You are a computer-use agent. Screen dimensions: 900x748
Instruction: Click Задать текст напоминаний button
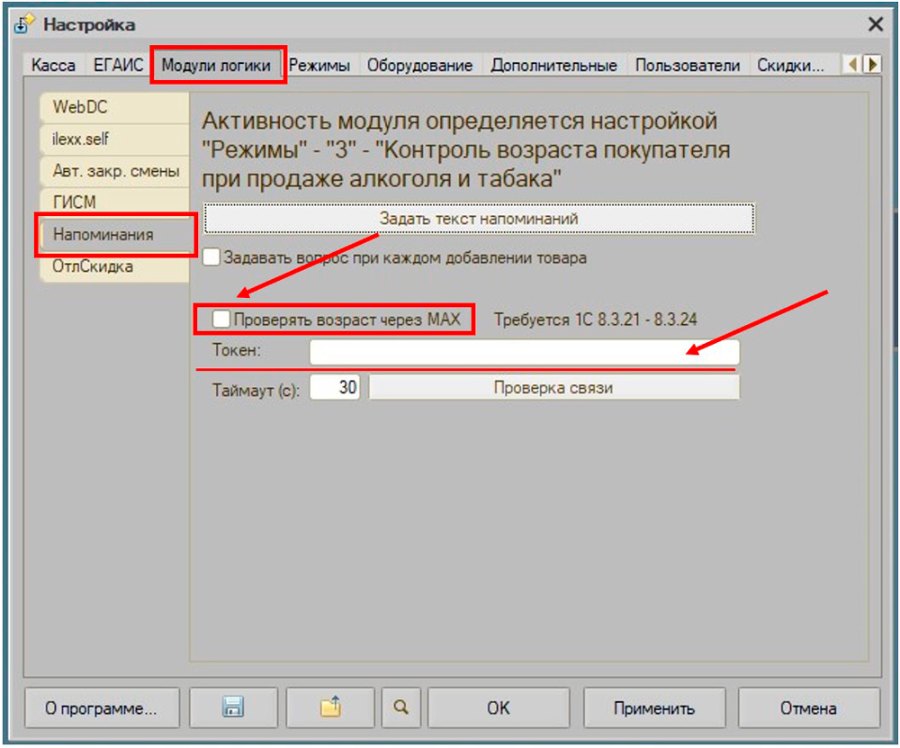click(479, 219)
